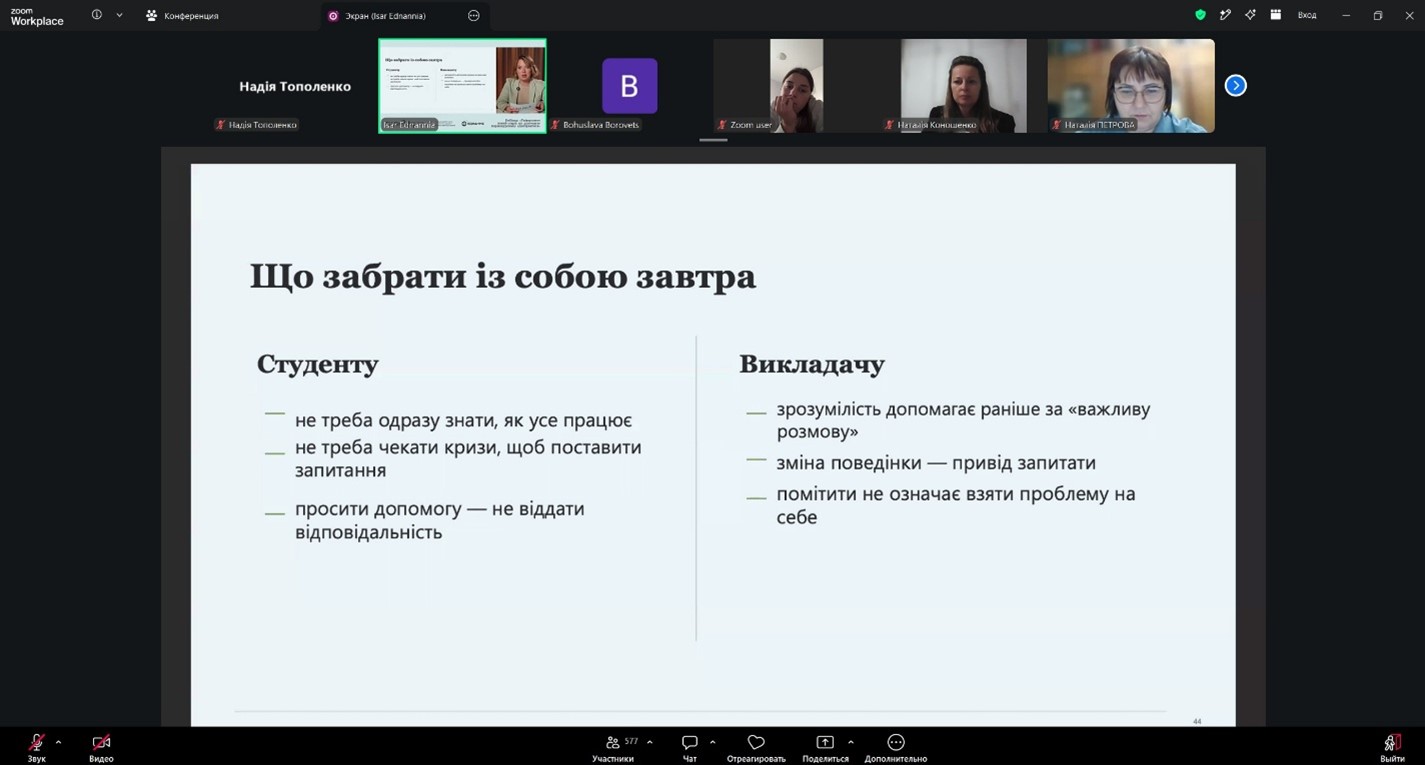1425x765 pixels.
Task: Click 'не треба одразу знати' bullet
Action: (x=463, y=421)
